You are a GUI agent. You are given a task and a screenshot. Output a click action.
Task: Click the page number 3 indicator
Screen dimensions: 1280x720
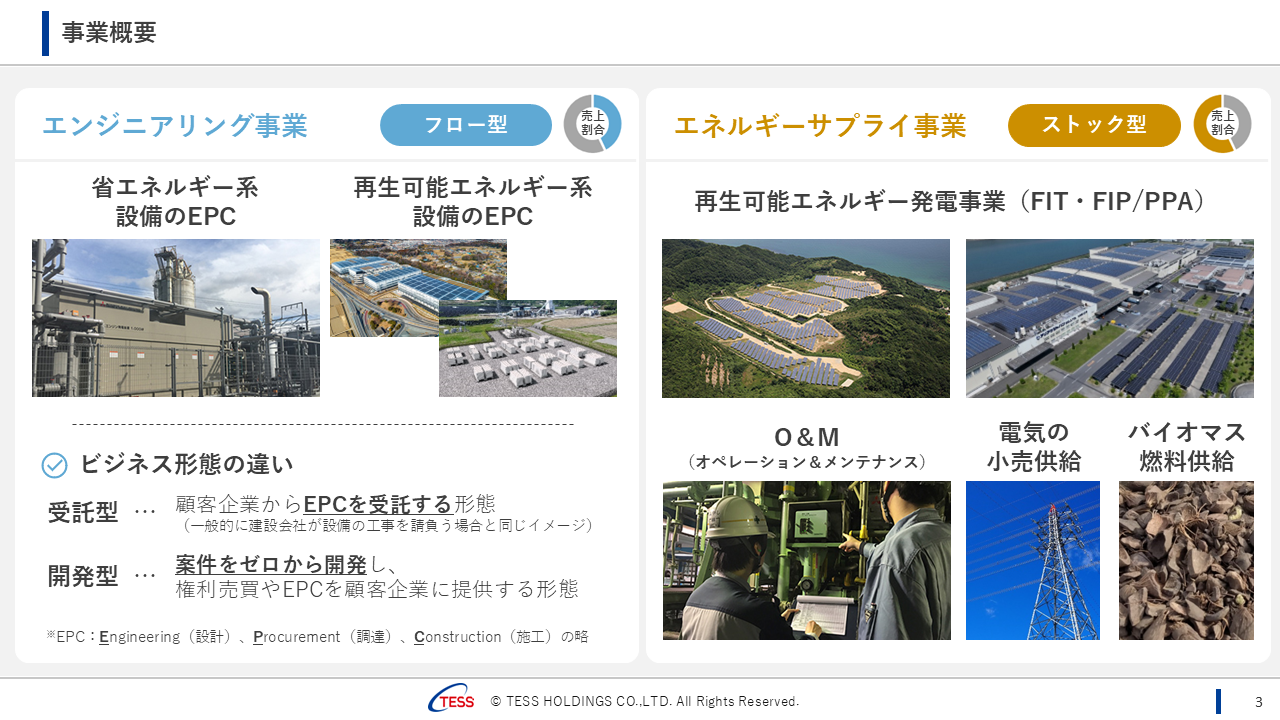pyautogui.click(x=1258, y=701)
